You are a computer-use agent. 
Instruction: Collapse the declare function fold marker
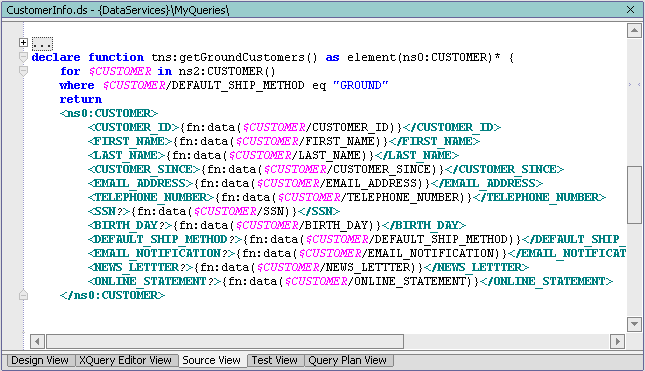point(23,57)
